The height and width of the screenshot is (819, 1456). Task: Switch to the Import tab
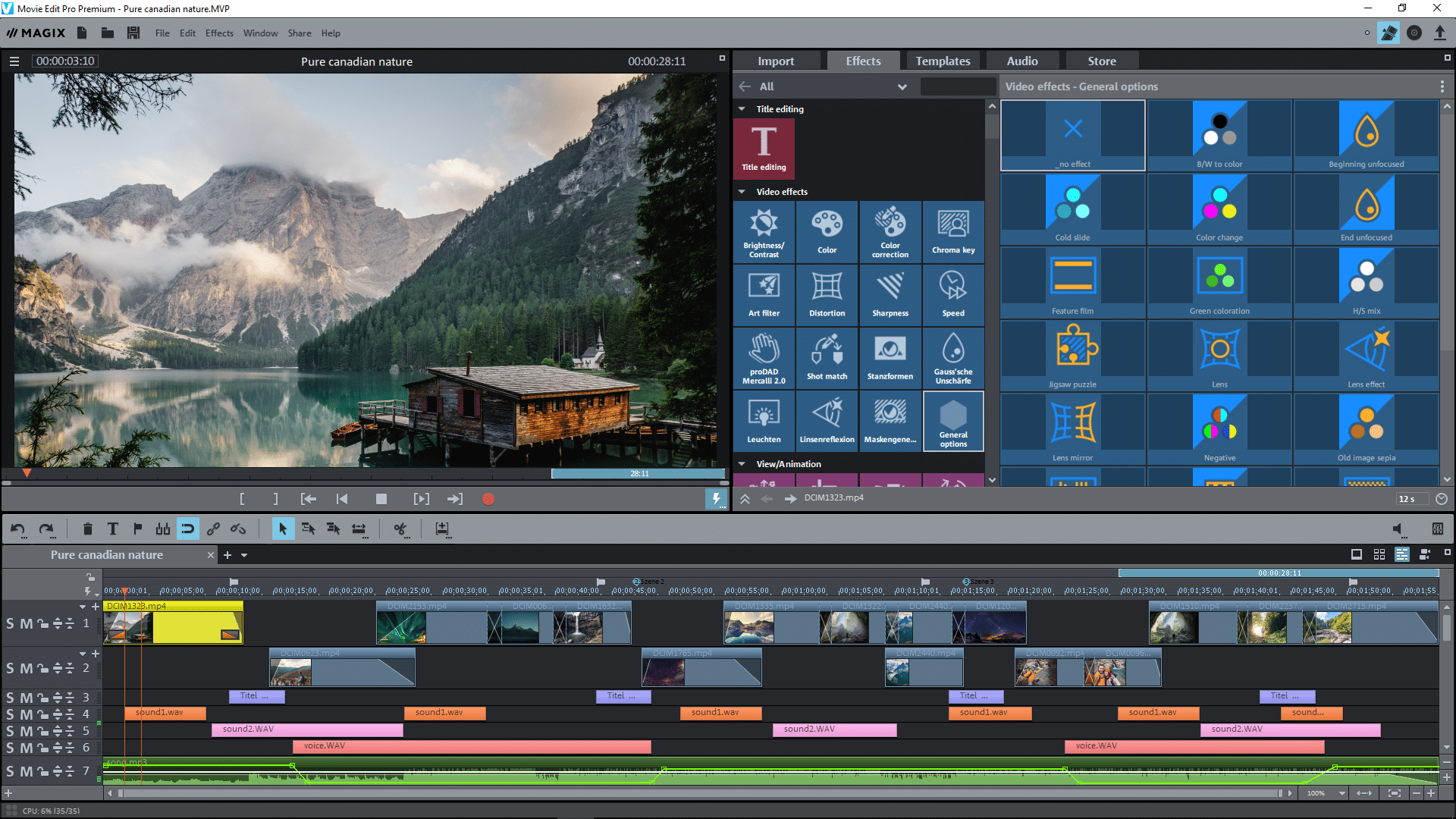tap(776, 61)
